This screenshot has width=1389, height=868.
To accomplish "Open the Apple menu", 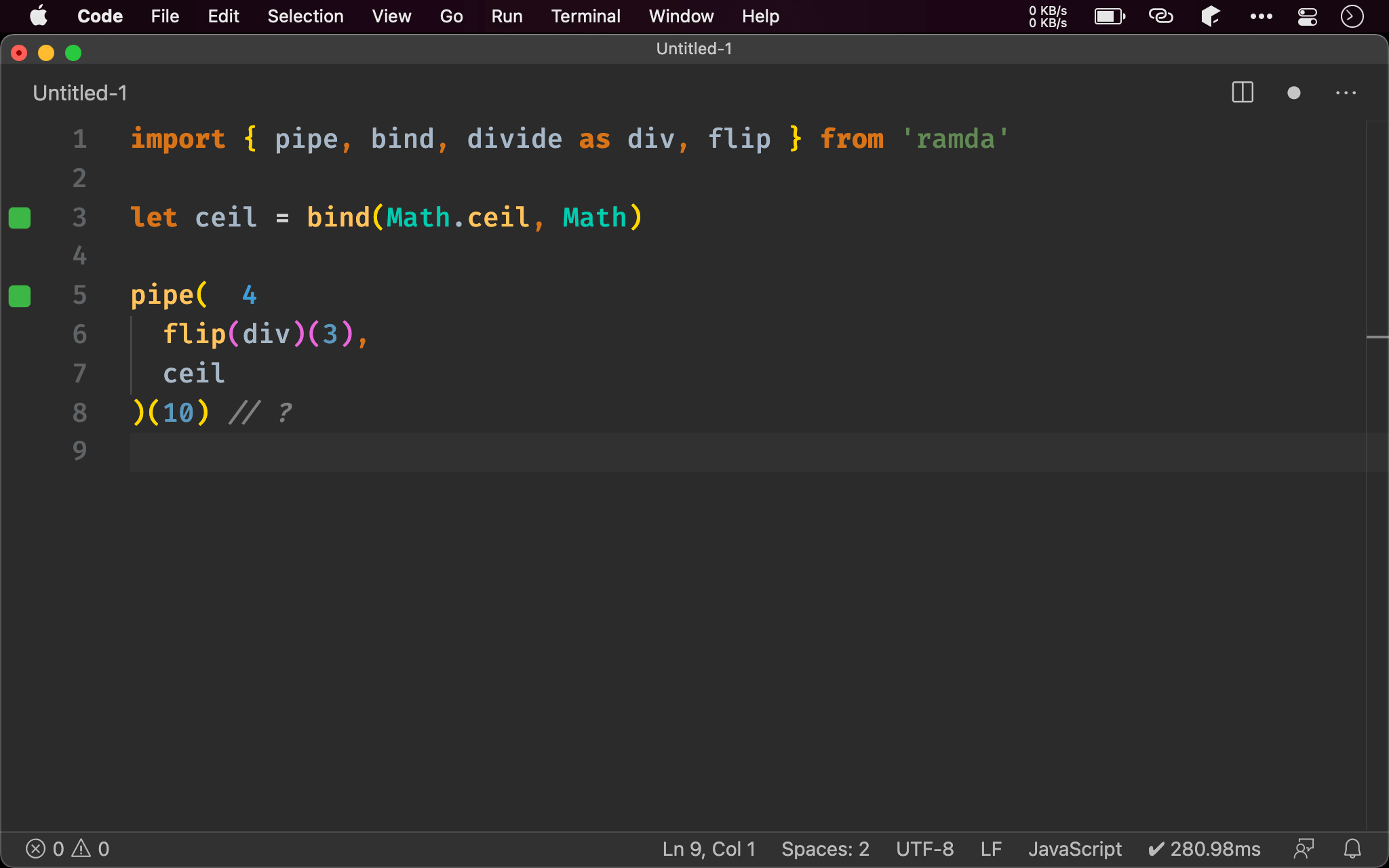I will coord(39,16).
